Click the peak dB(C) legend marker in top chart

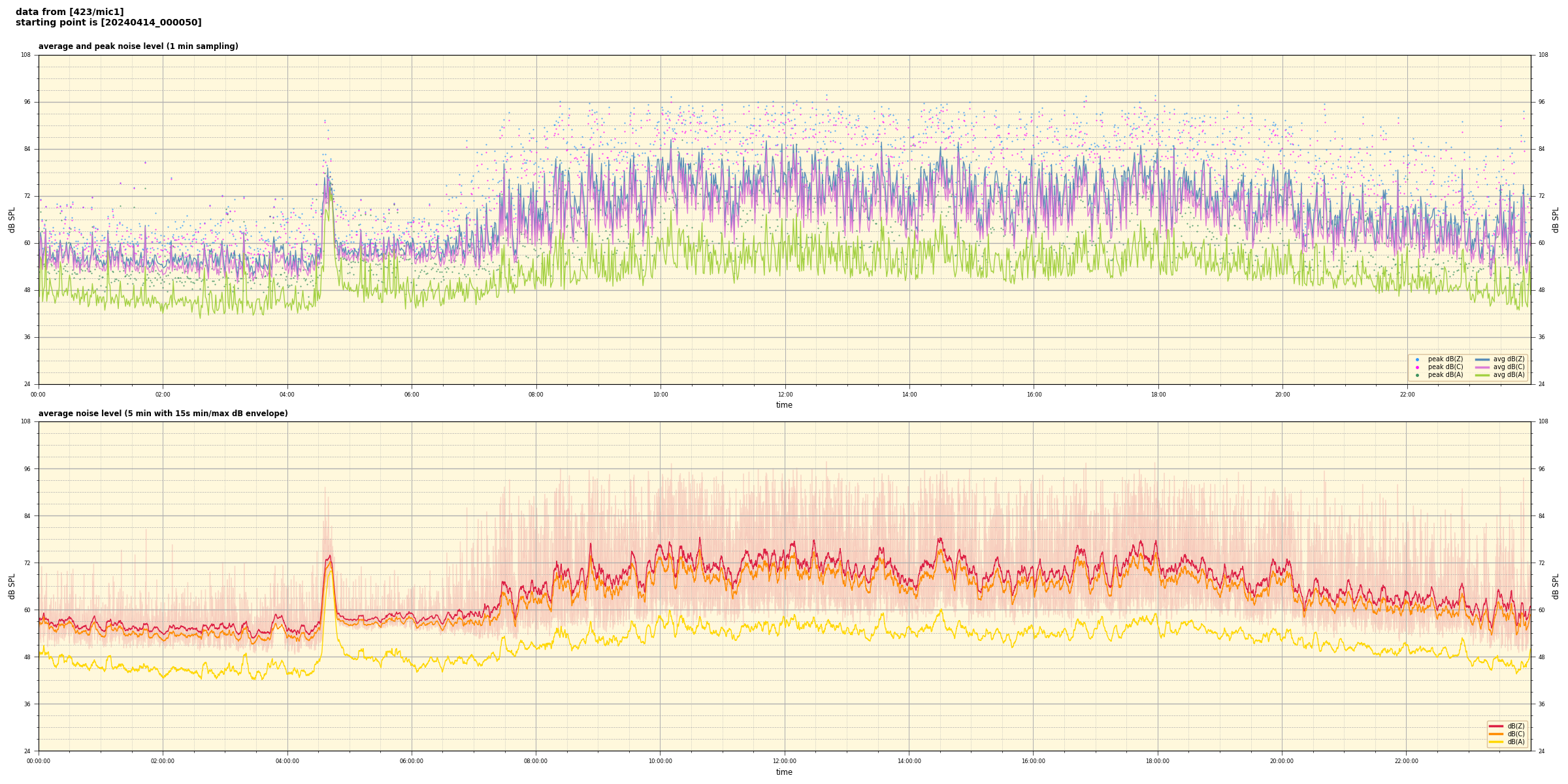coord(1417,367)
